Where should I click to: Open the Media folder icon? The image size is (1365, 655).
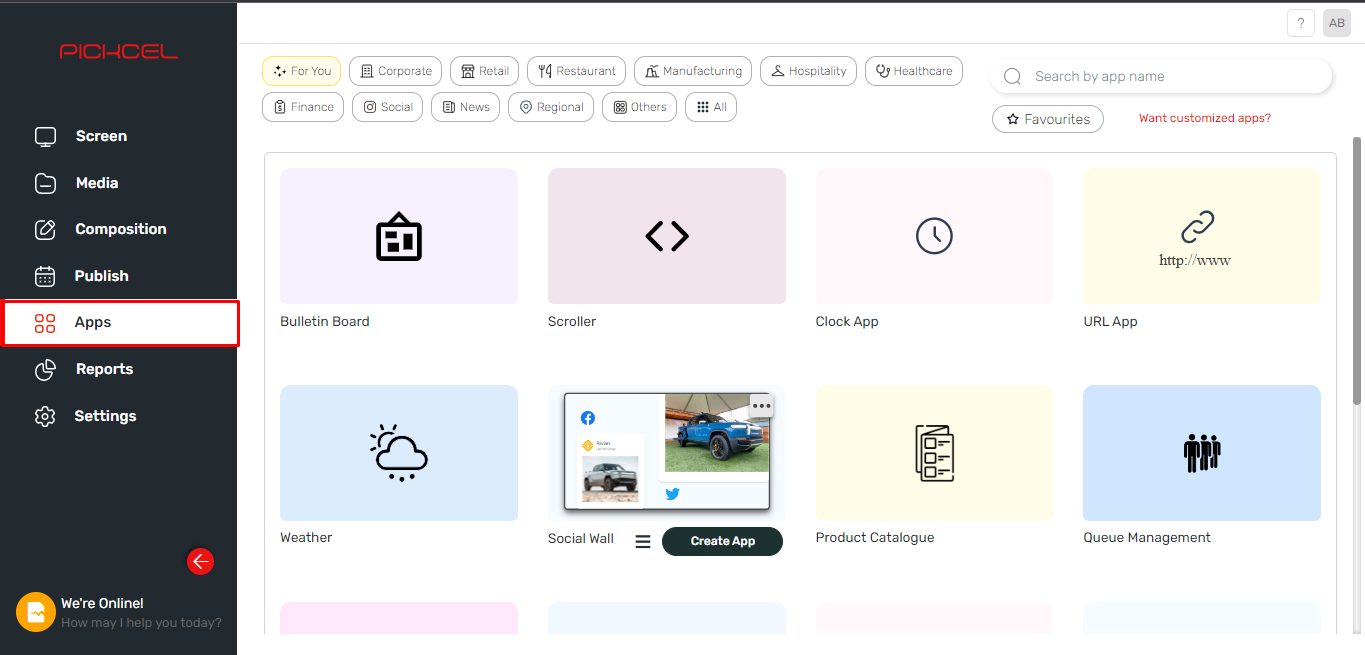tap(45, 183)
